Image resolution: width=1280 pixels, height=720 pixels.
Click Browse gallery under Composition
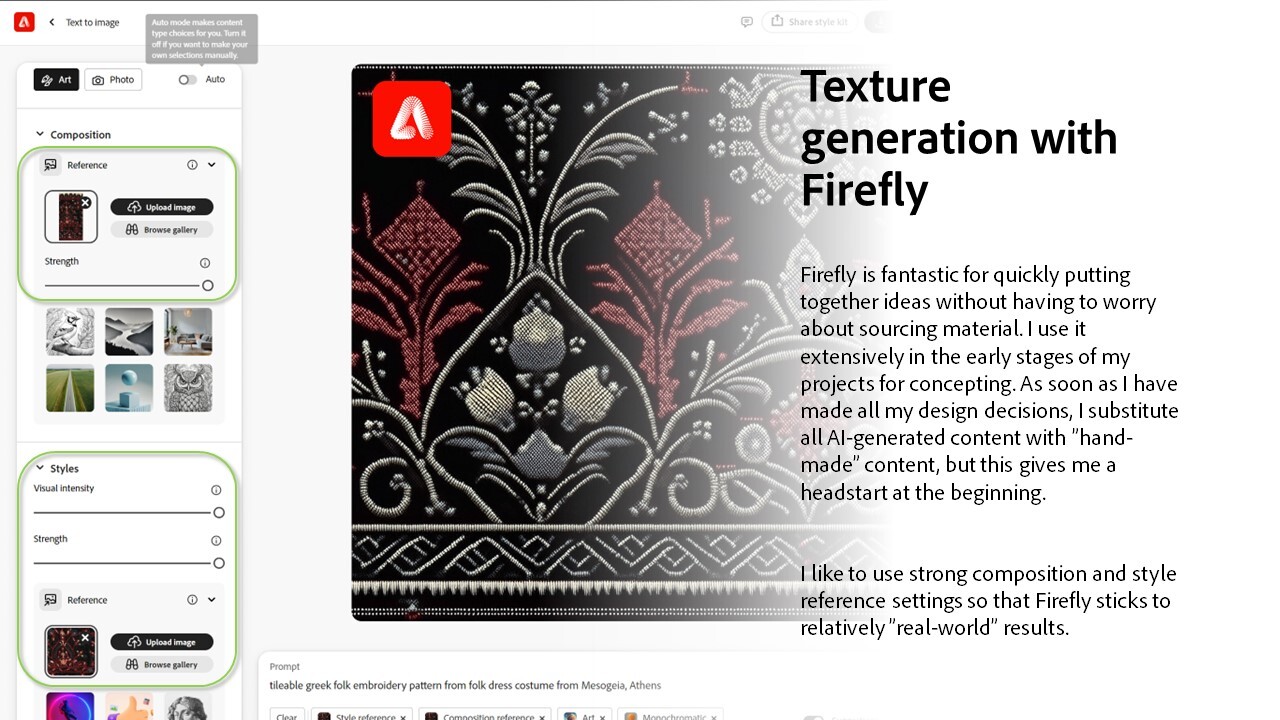(162, 230)
